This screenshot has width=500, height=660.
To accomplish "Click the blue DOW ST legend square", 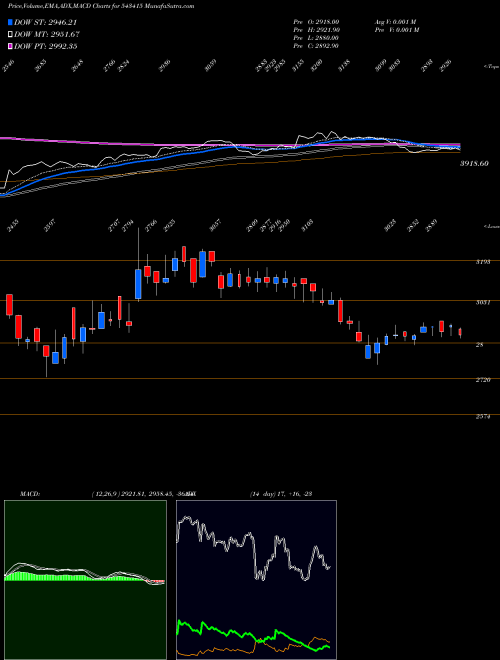I will click(10, 22).
